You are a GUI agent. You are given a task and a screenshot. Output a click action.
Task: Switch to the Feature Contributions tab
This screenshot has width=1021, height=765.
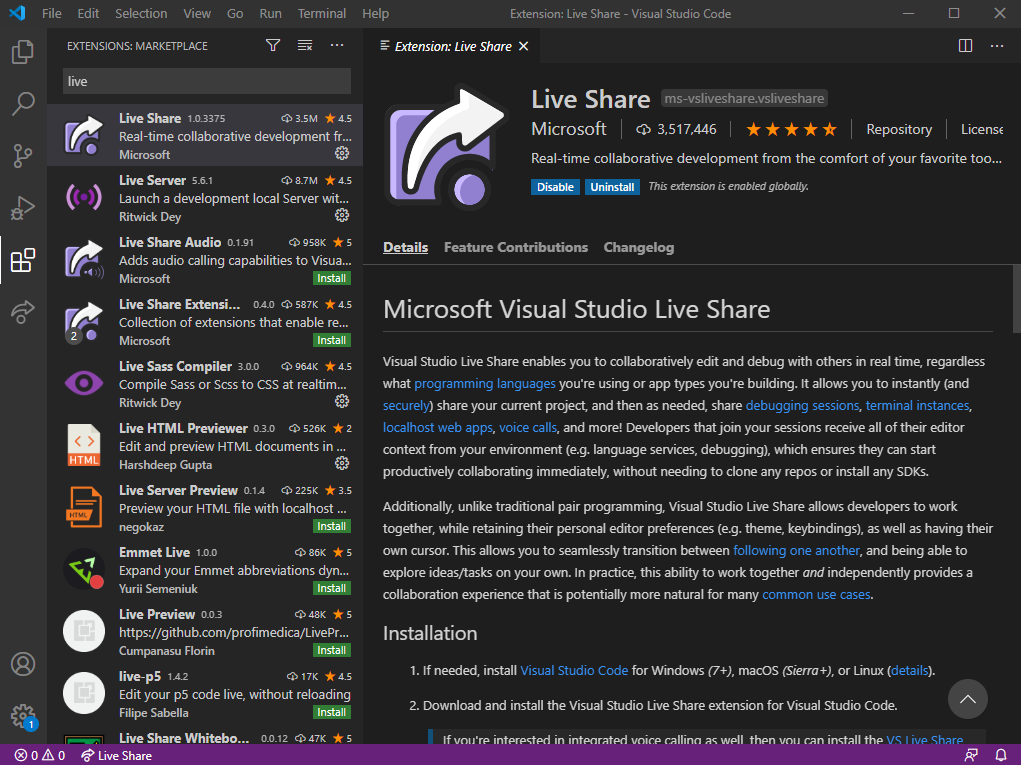point(516,247)
